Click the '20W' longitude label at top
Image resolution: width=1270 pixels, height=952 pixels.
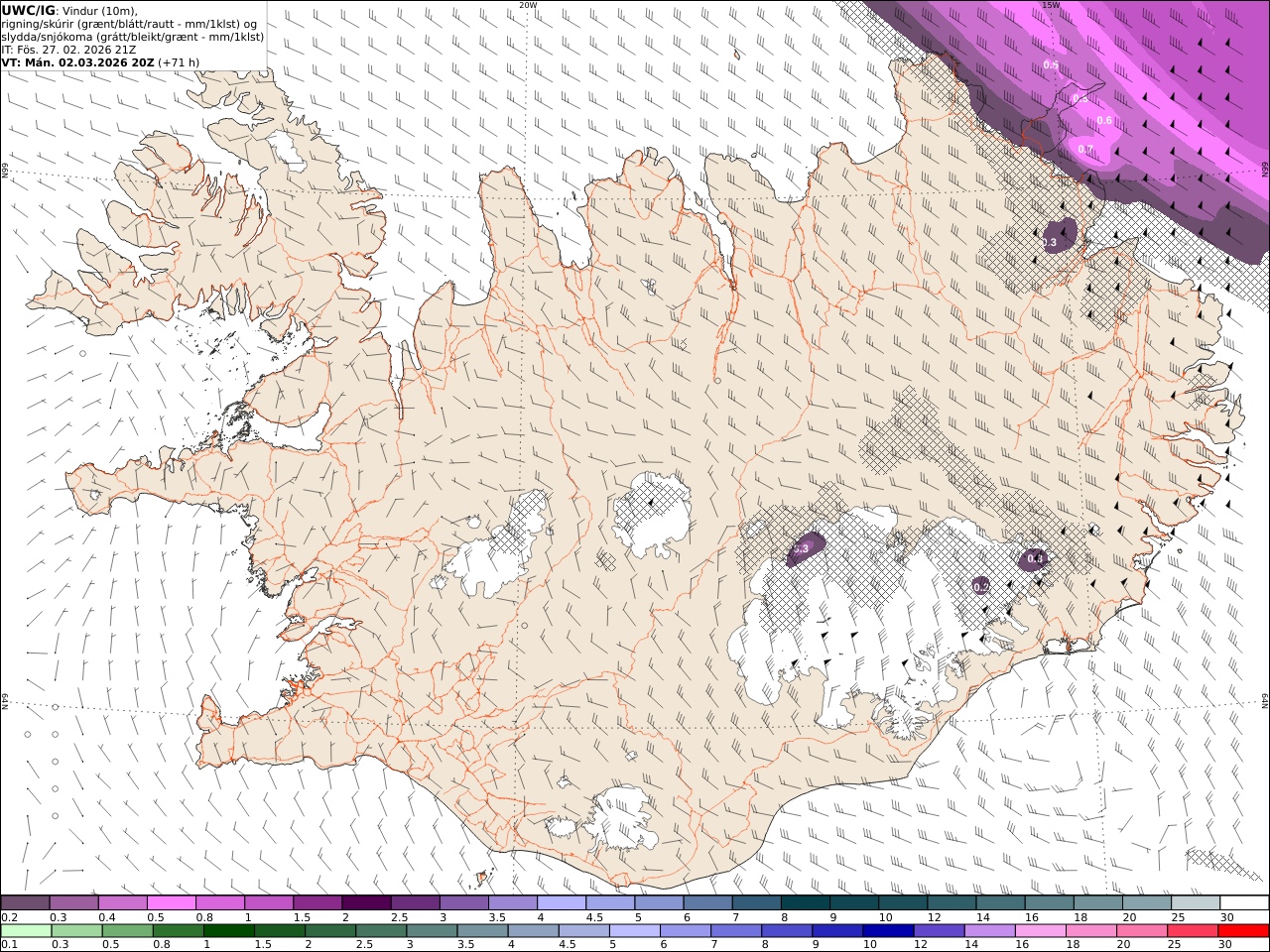(x=529, y=4)
